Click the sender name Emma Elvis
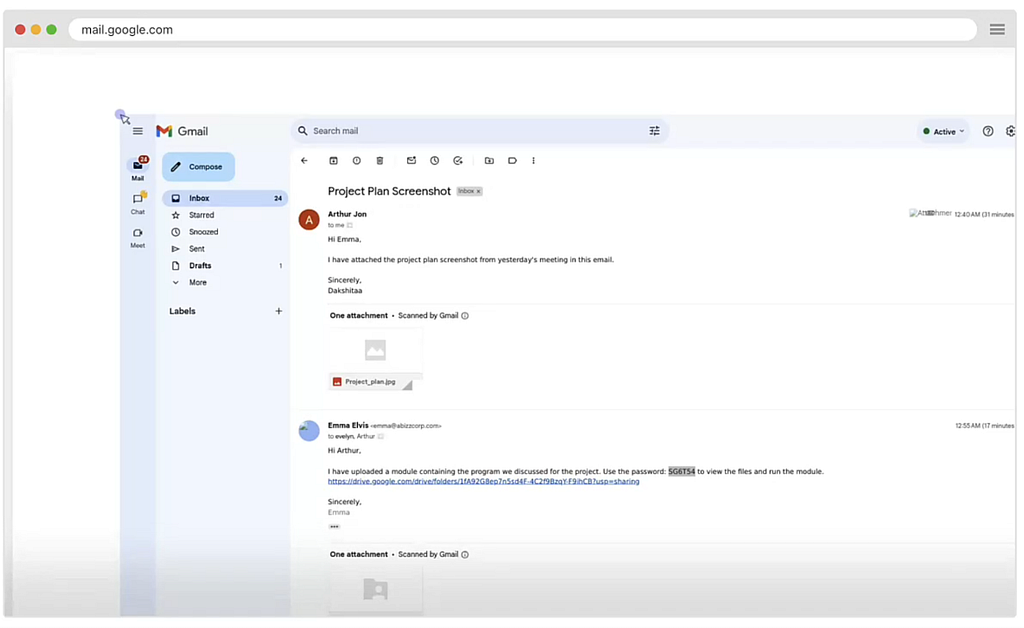Image resolution: width=1024 pixels, height=628 pixels. pyautogui.click(x=348, y=426)
